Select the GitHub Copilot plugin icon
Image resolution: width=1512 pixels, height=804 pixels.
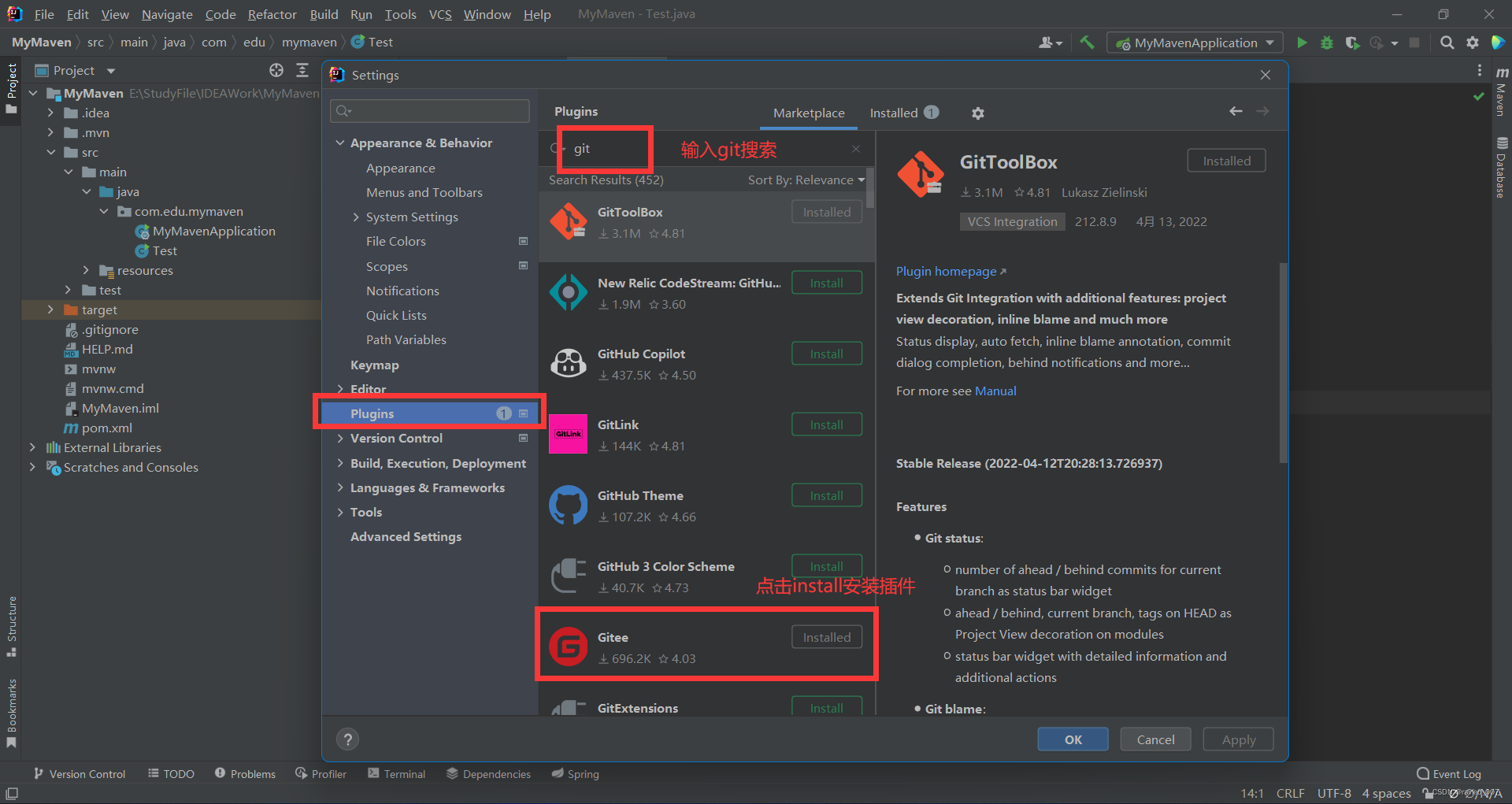(x=568, y=363)
